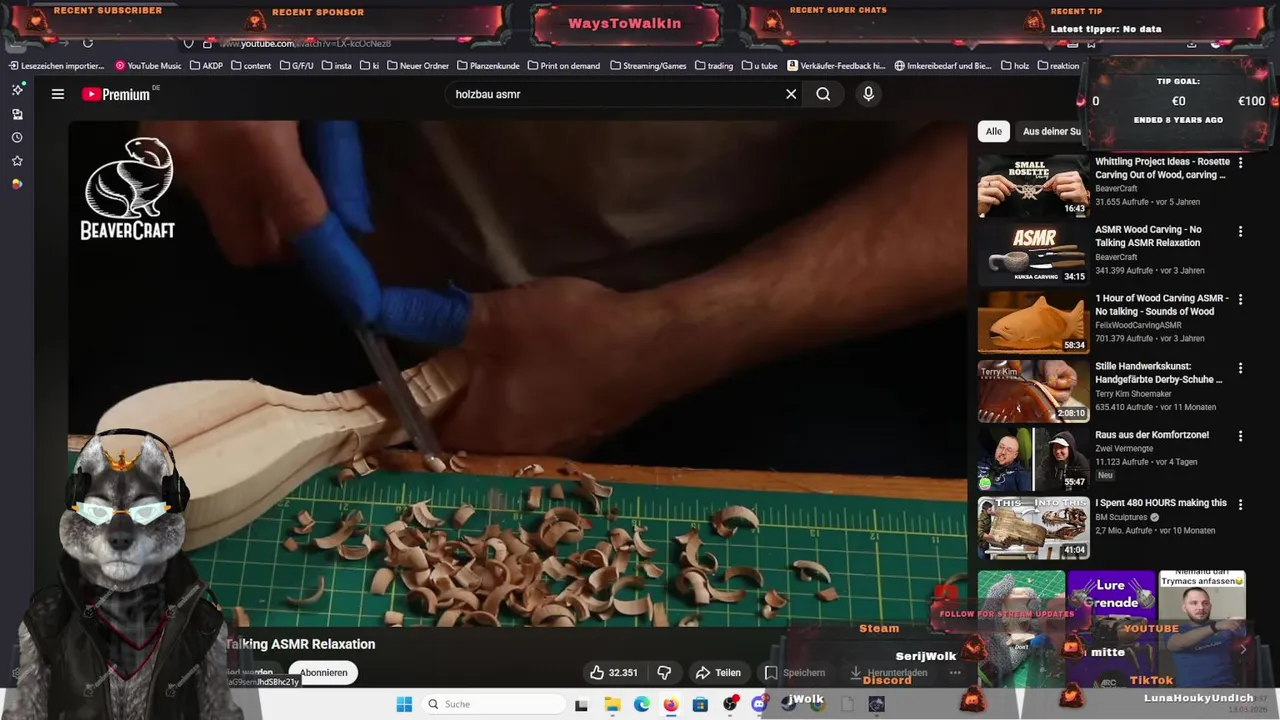1280x720 pixels.
Task: Open Microsoft Edge from taskbar
Action: (x=641, y=704)
